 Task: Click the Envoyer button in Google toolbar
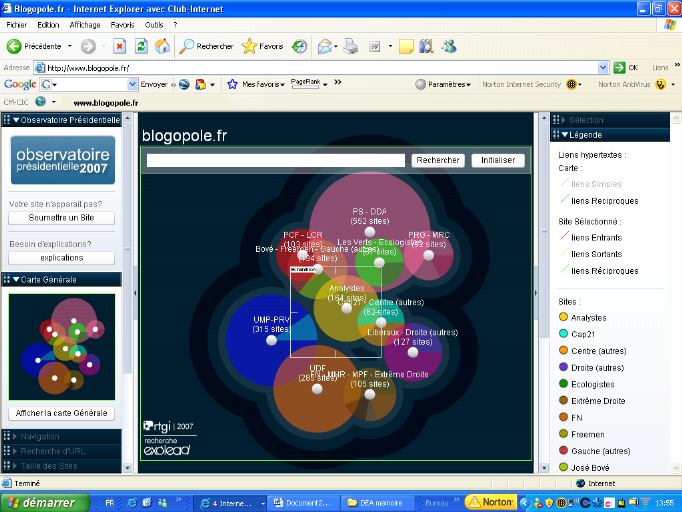tap(154, 84)
